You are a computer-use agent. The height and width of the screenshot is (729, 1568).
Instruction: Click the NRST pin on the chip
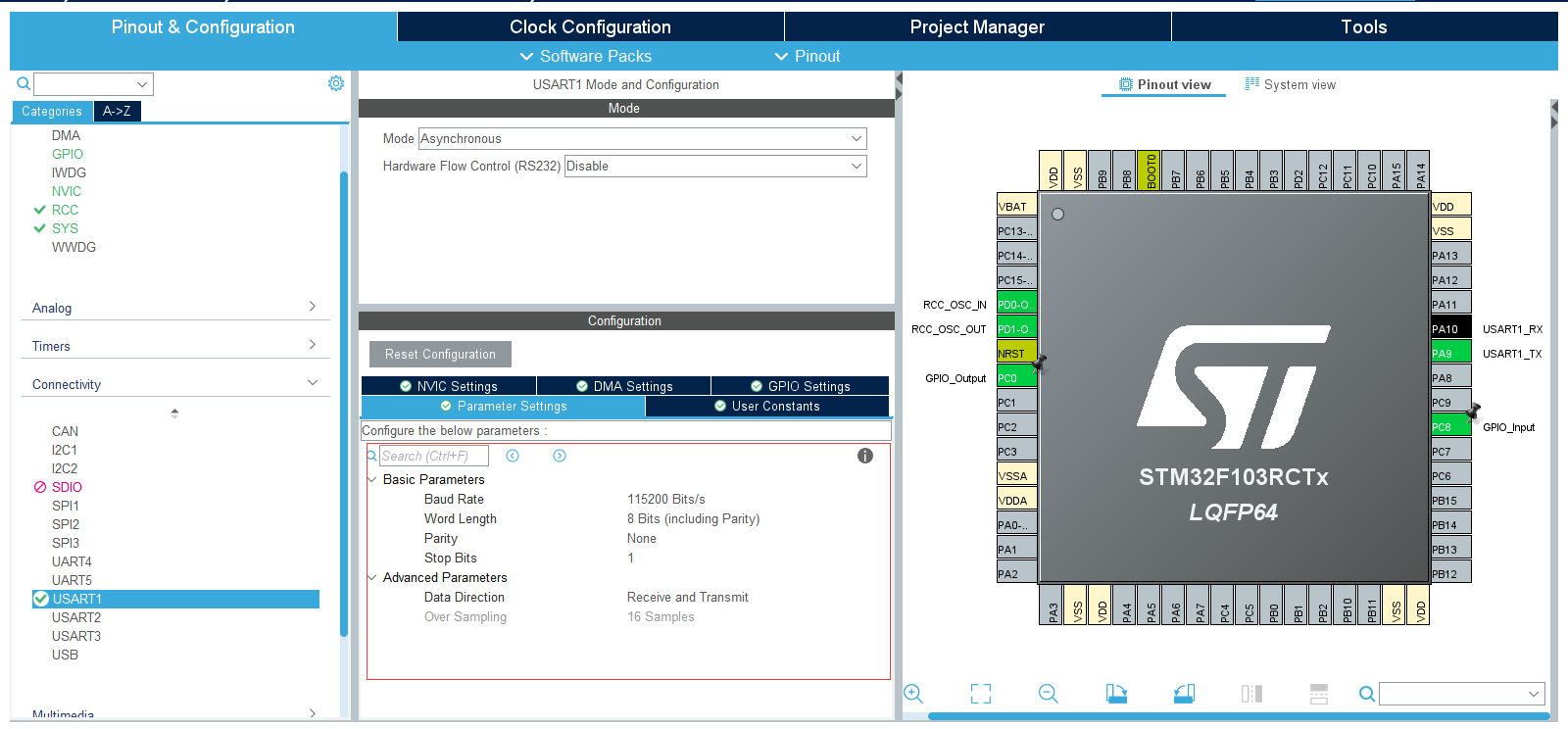tap(1017, 353)
